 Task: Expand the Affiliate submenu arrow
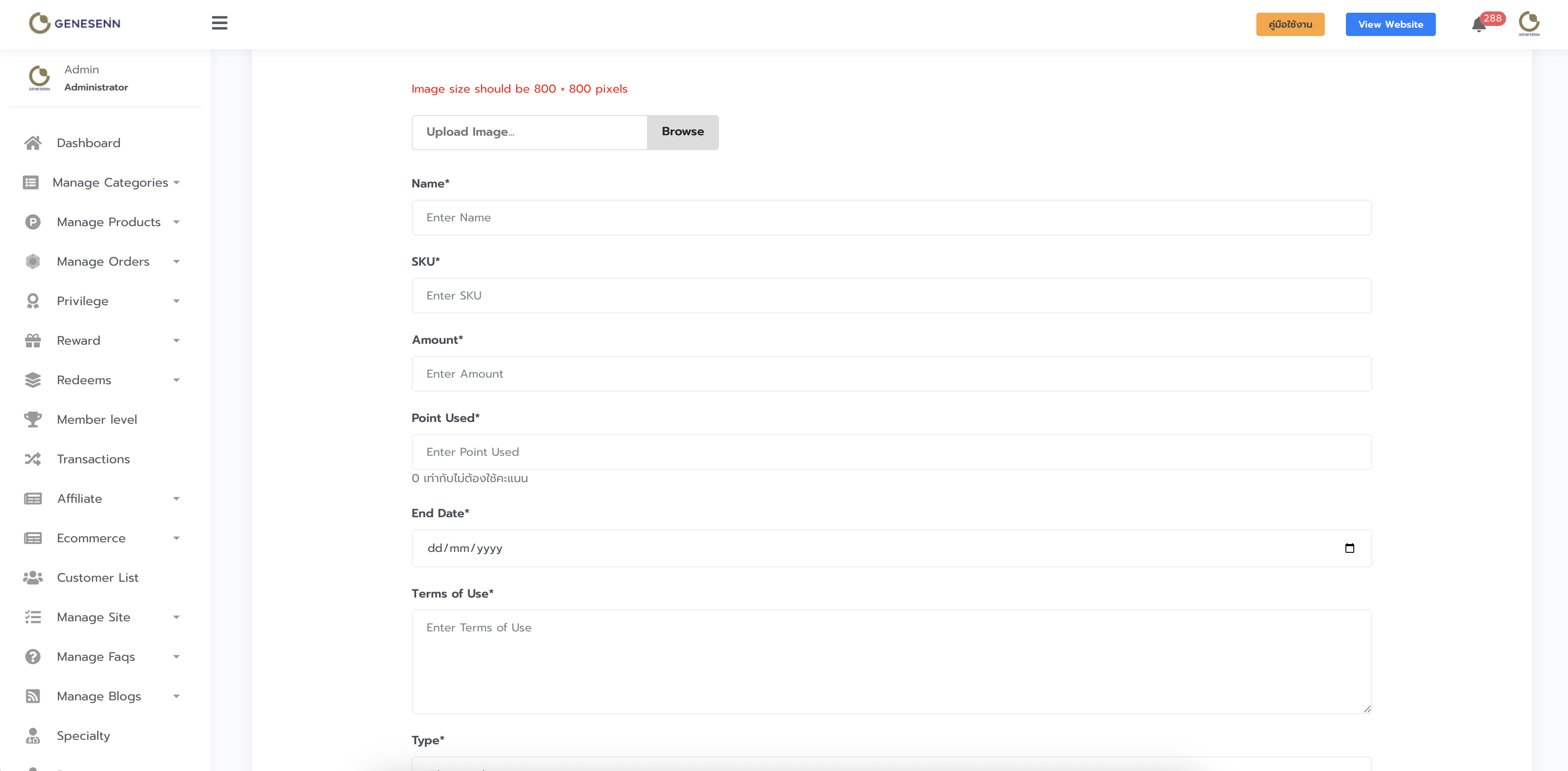point(176,499)
